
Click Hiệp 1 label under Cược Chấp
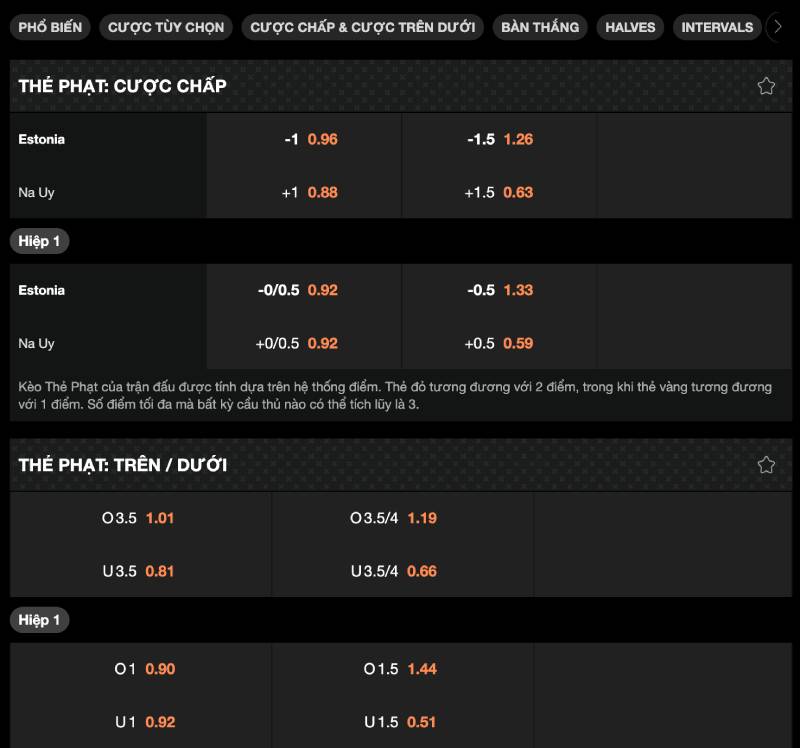40,242
